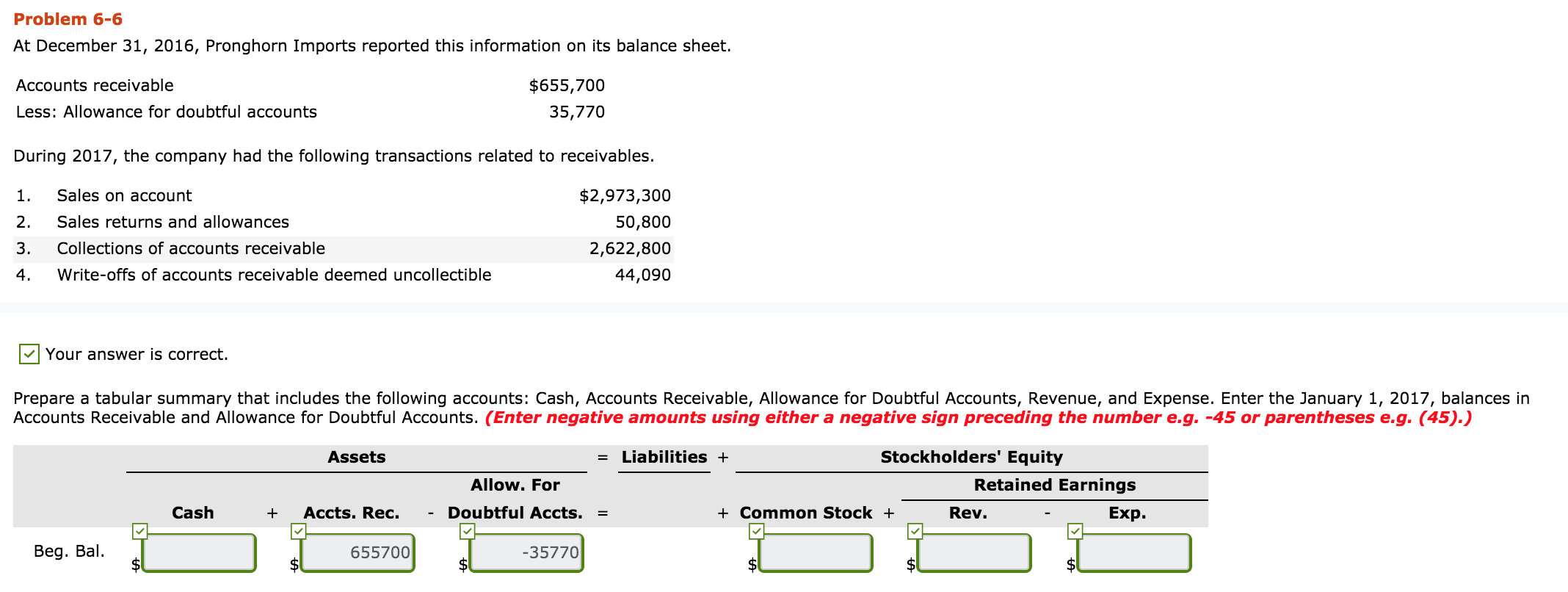This screenshot has width=1568, height=592.
Task: Click the '$2,973,300' sales amount
Action: pyautogui.click(x=625, y=195)
